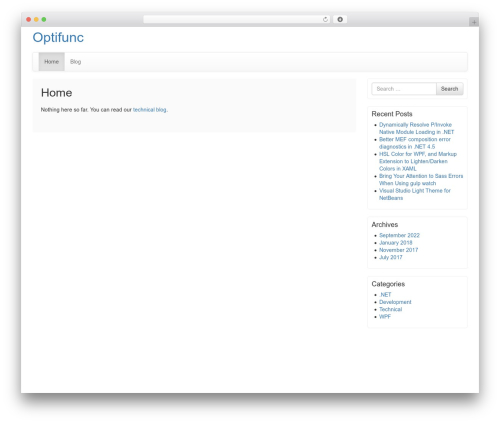Open the September 2022 archive
Screen dimensions: 500x423
click(x=399, y=235)
